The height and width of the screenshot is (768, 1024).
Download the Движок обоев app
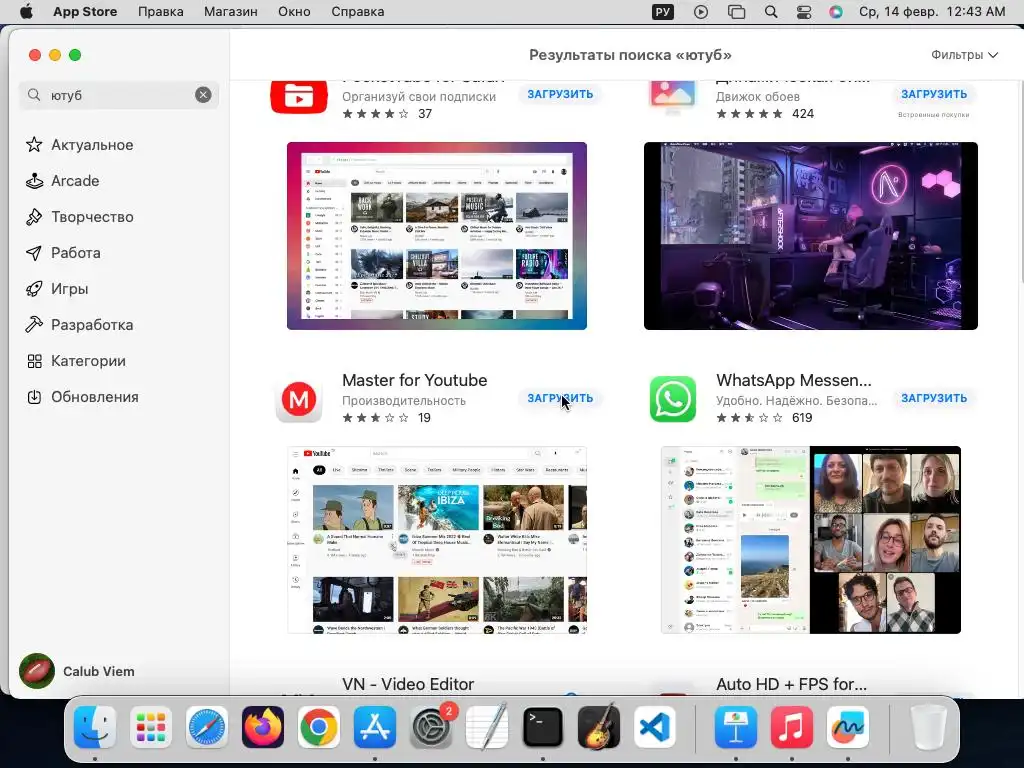[934, 94]
